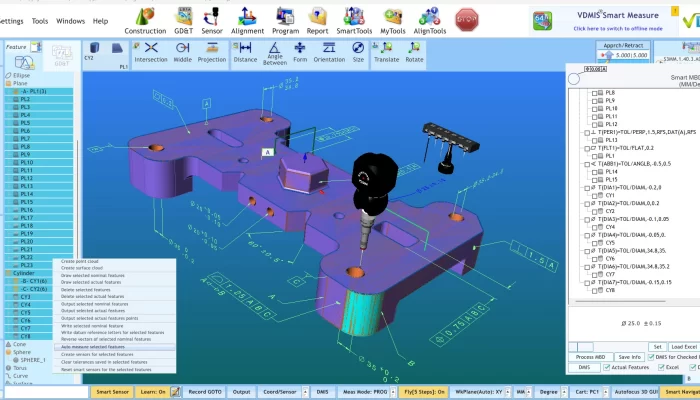Image resolution: width=700 pixels, height=400 pixels.
Task: Toggle the Actual Features checkbox
Action: tap(607, 367)
